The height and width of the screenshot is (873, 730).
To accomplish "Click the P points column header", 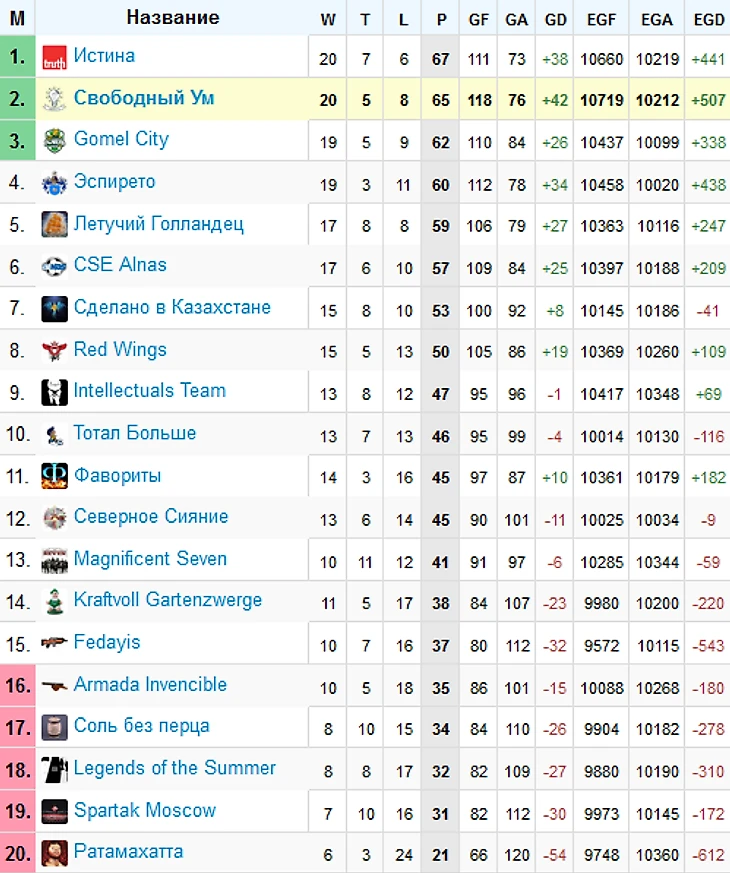I will 441,19.
